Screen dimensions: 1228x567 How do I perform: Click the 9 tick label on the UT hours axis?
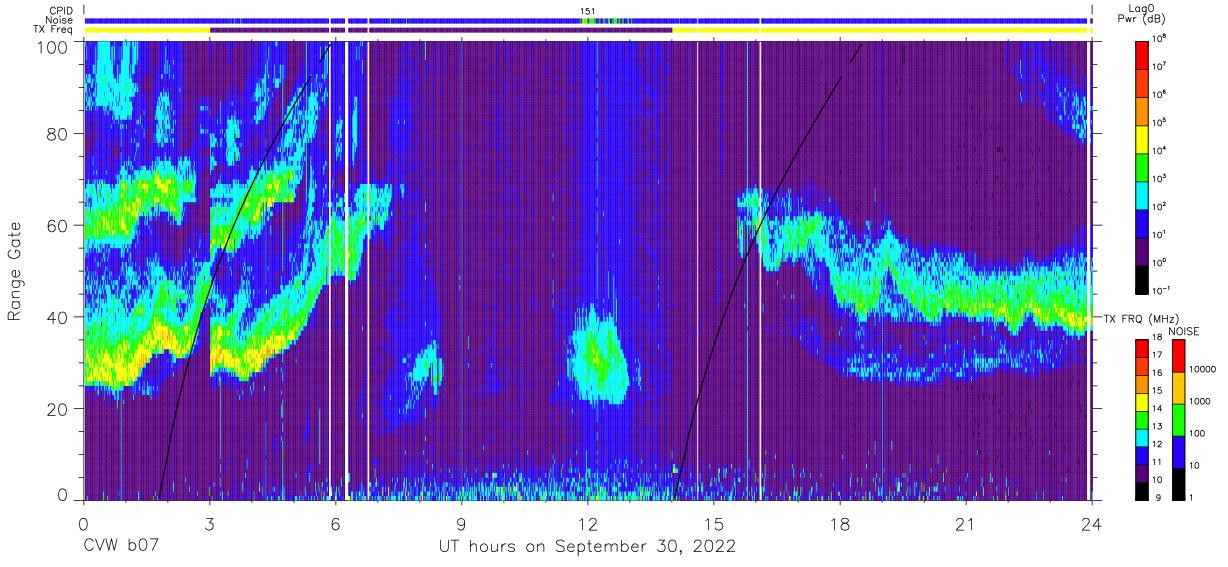462,524
